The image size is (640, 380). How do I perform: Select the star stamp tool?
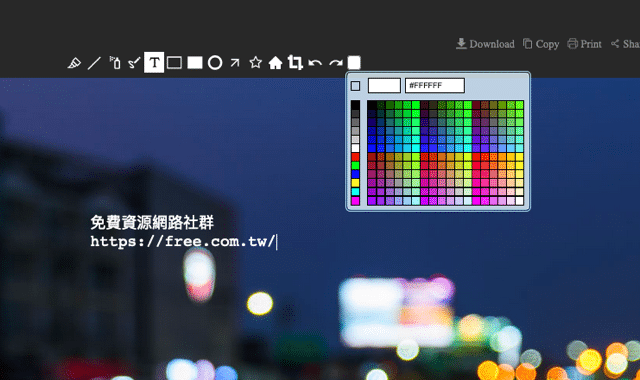click(x=256, y=63)
